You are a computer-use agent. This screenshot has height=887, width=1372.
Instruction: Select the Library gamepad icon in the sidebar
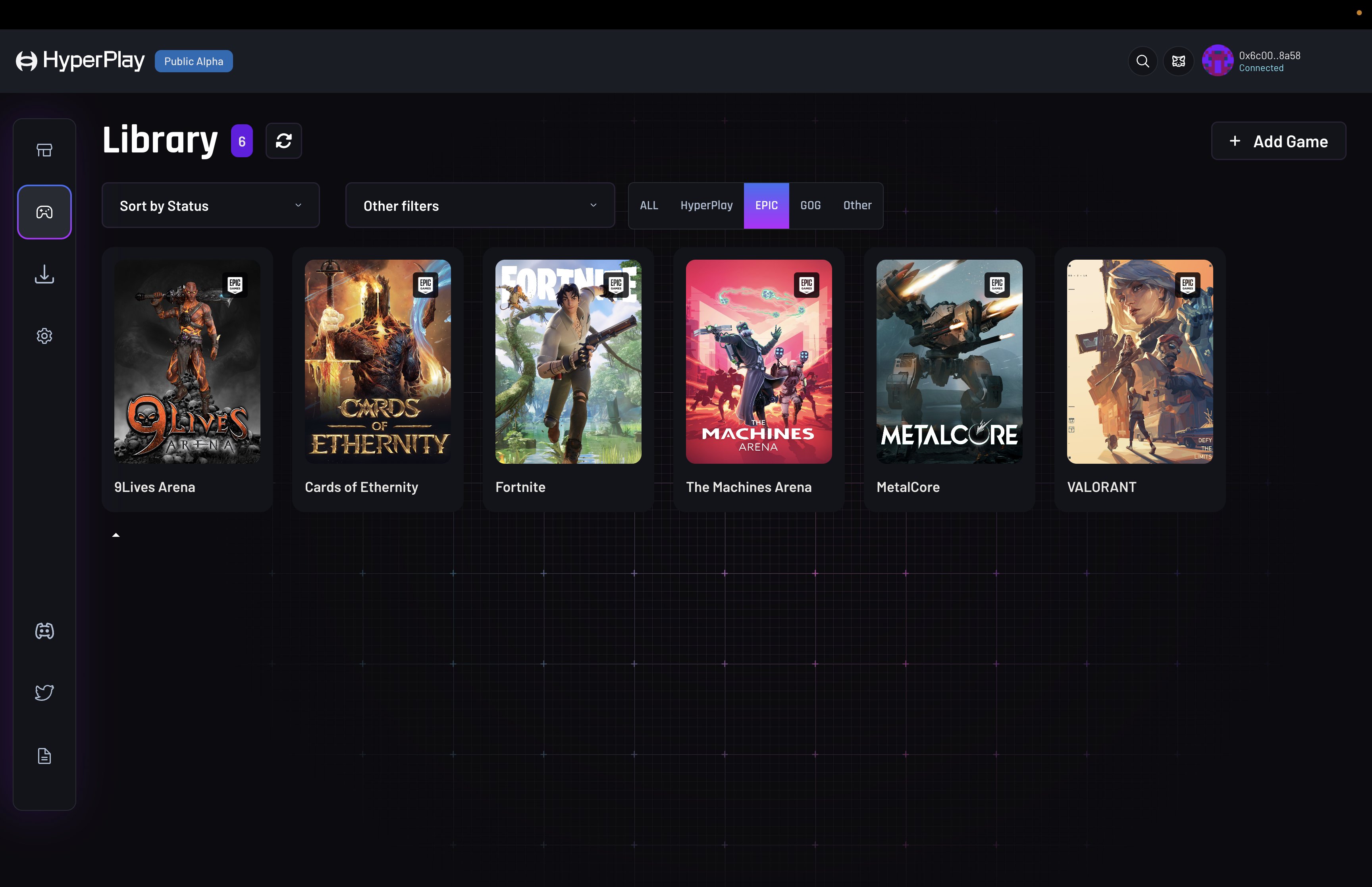pyautogui.click(x=44, y=212)
